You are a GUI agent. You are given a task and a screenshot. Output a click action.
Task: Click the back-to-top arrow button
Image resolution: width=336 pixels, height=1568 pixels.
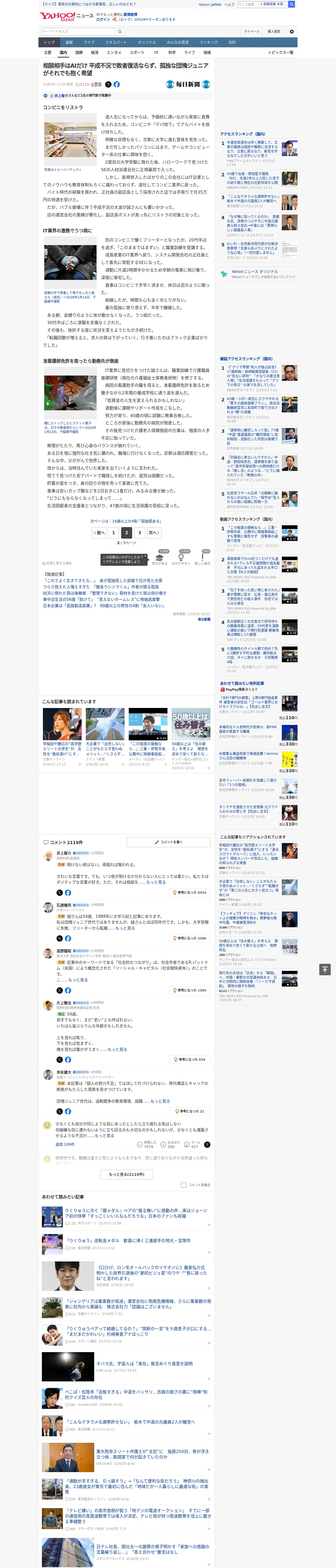pyautogui.click(x=325, y=969)
